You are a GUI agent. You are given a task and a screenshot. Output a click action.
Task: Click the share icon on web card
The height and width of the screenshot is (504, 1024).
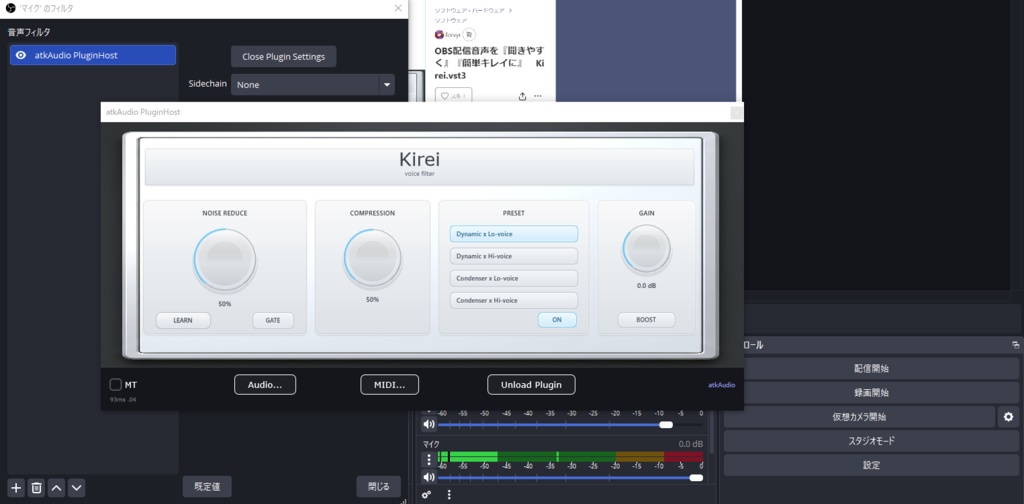click(522, 96)
